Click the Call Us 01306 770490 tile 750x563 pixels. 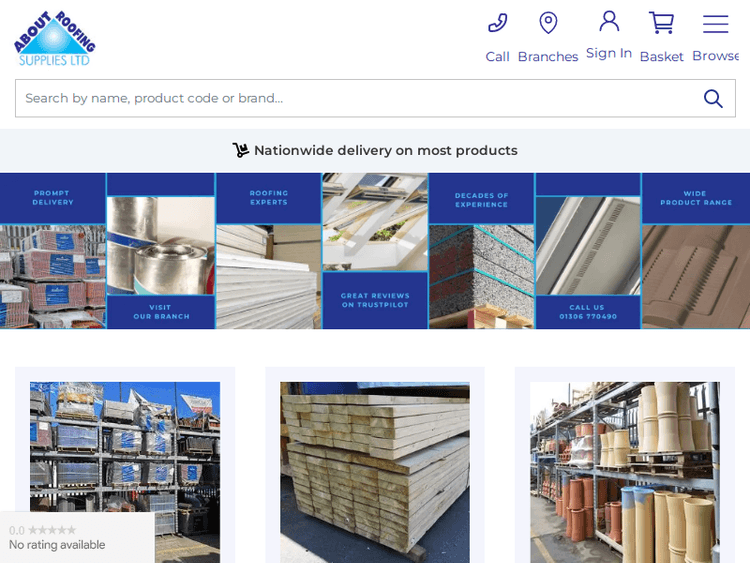coord(588,311)
